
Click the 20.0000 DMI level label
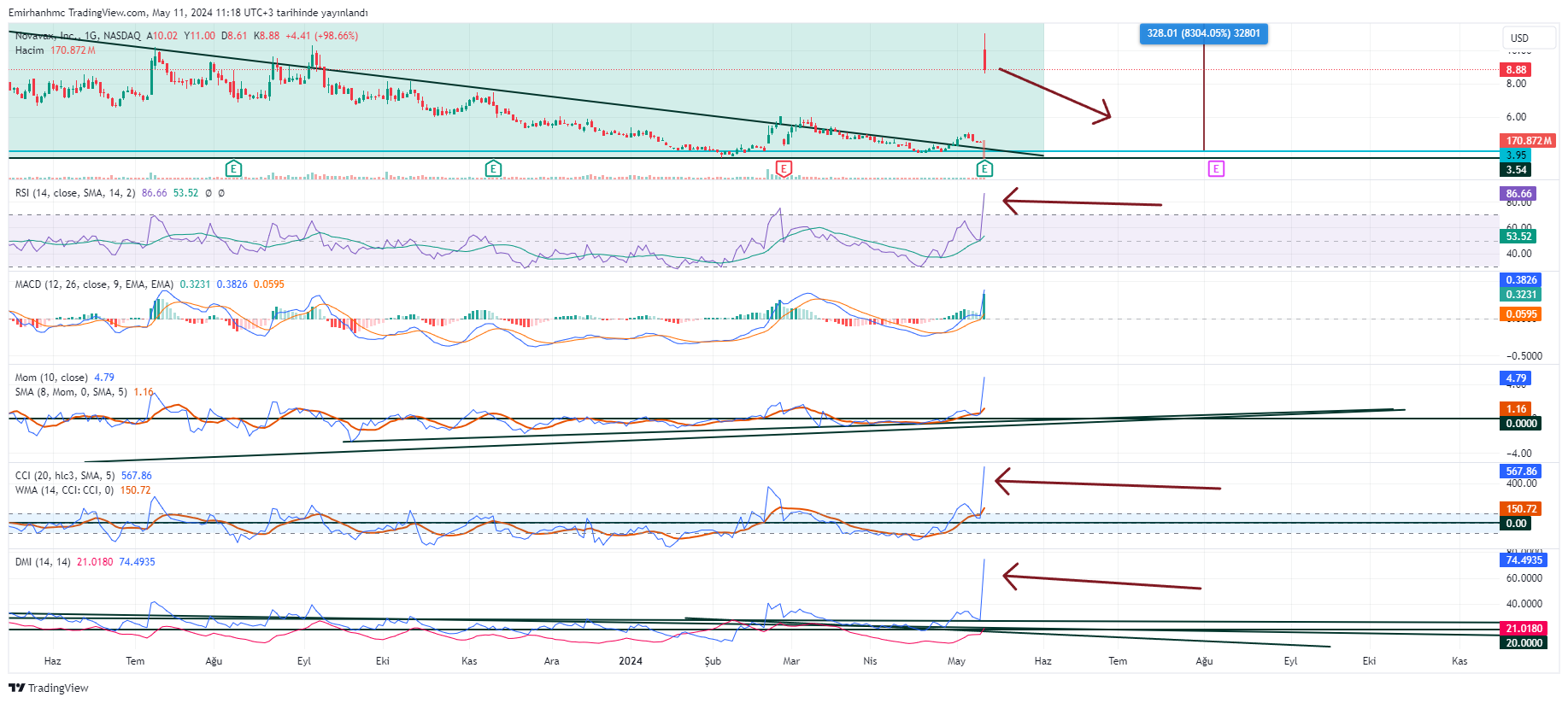(1524, 643)
